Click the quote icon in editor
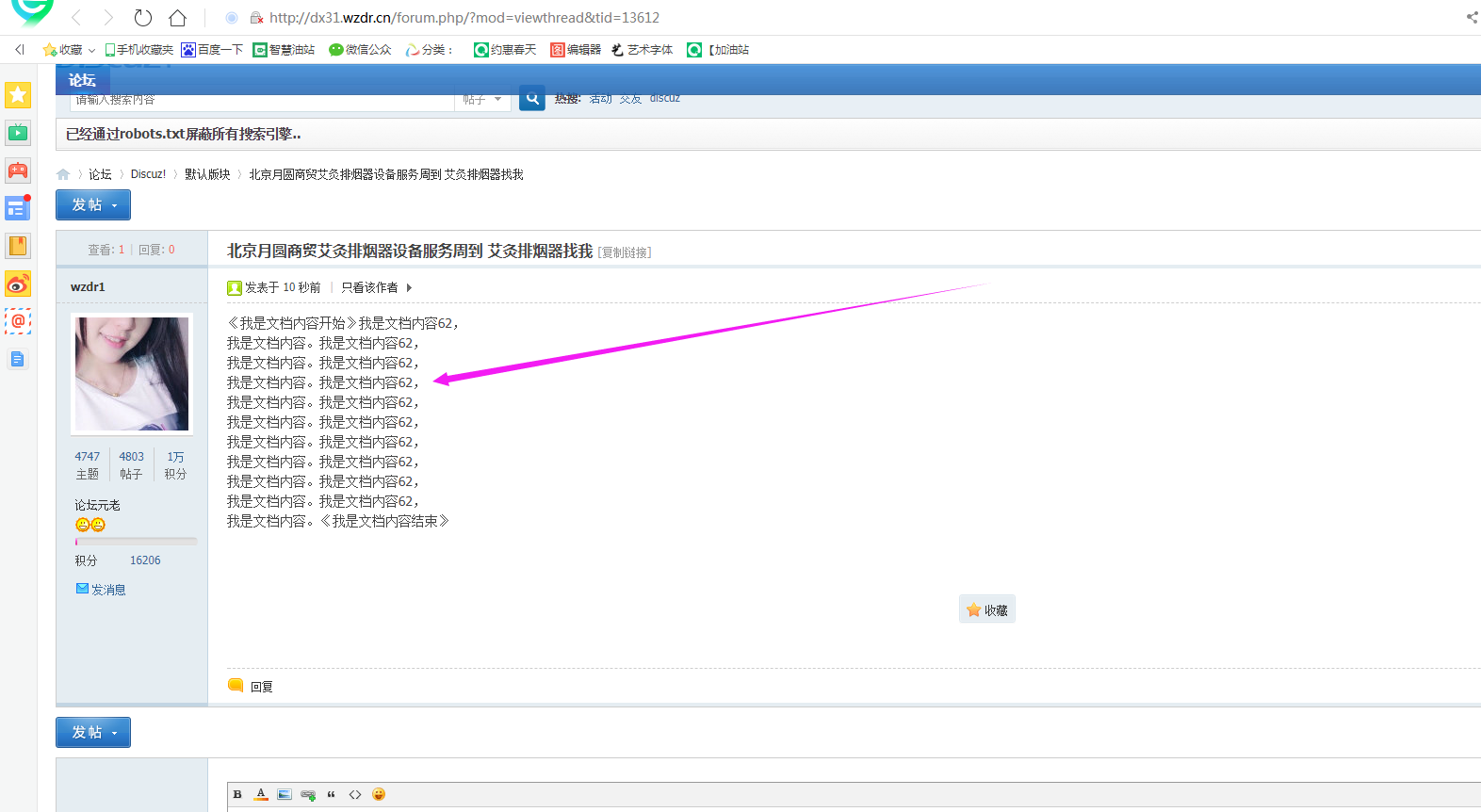This screenshot has height=812, width=1481. click(332, 794)
